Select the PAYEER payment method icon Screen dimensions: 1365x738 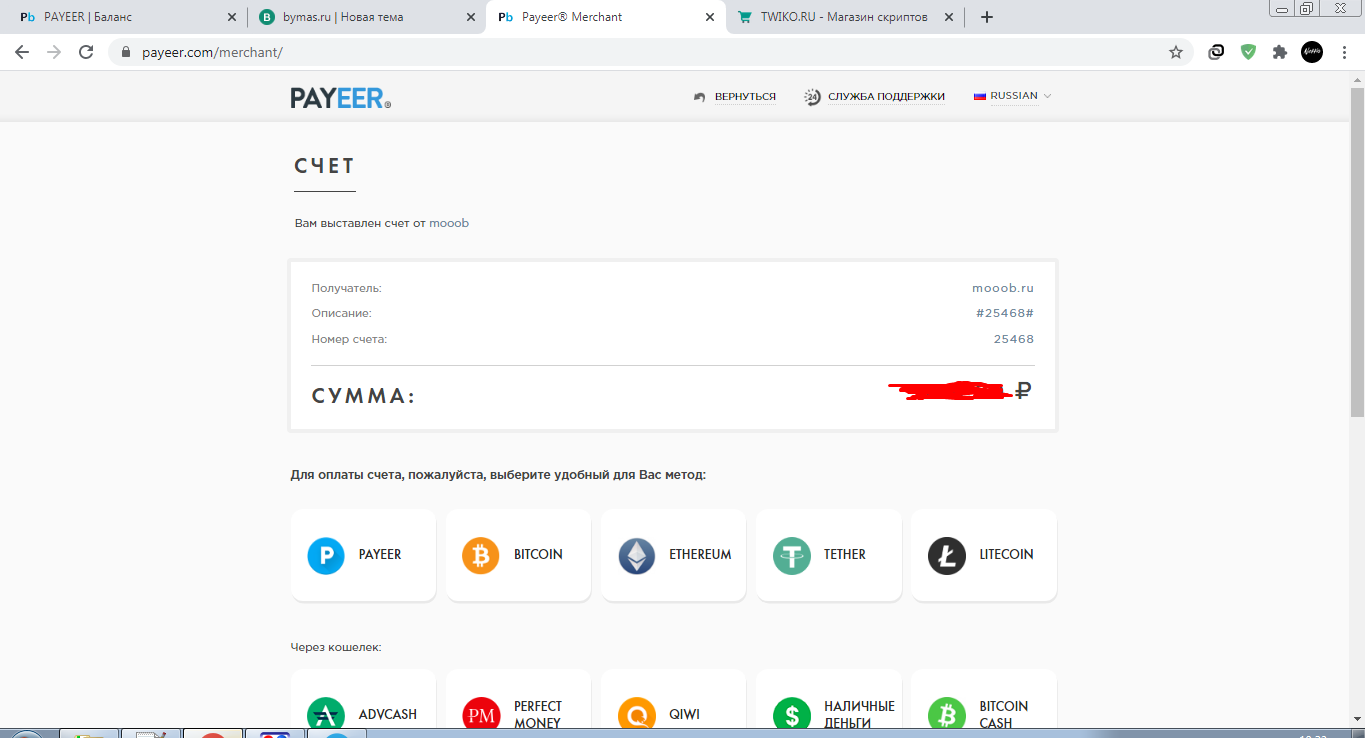pyautogui.click(x=326, y=555)
